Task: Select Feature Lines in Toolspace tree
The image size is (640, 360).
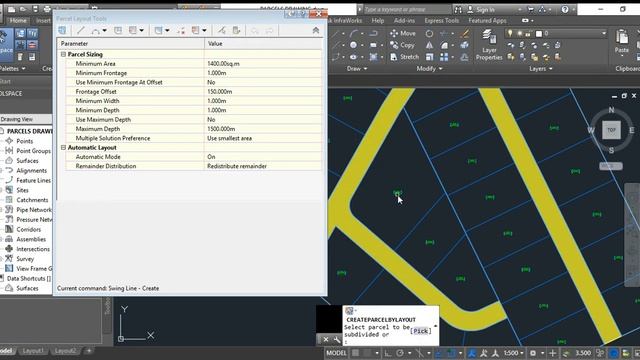Action: click(33, 180)
